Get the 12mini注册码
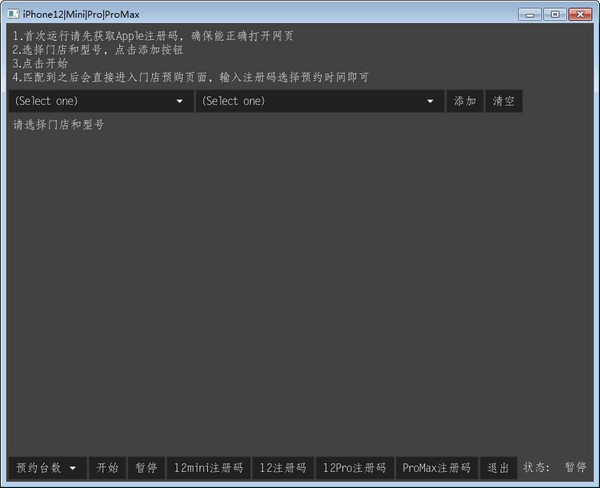 pyautogui.click(x=209, y=468)
